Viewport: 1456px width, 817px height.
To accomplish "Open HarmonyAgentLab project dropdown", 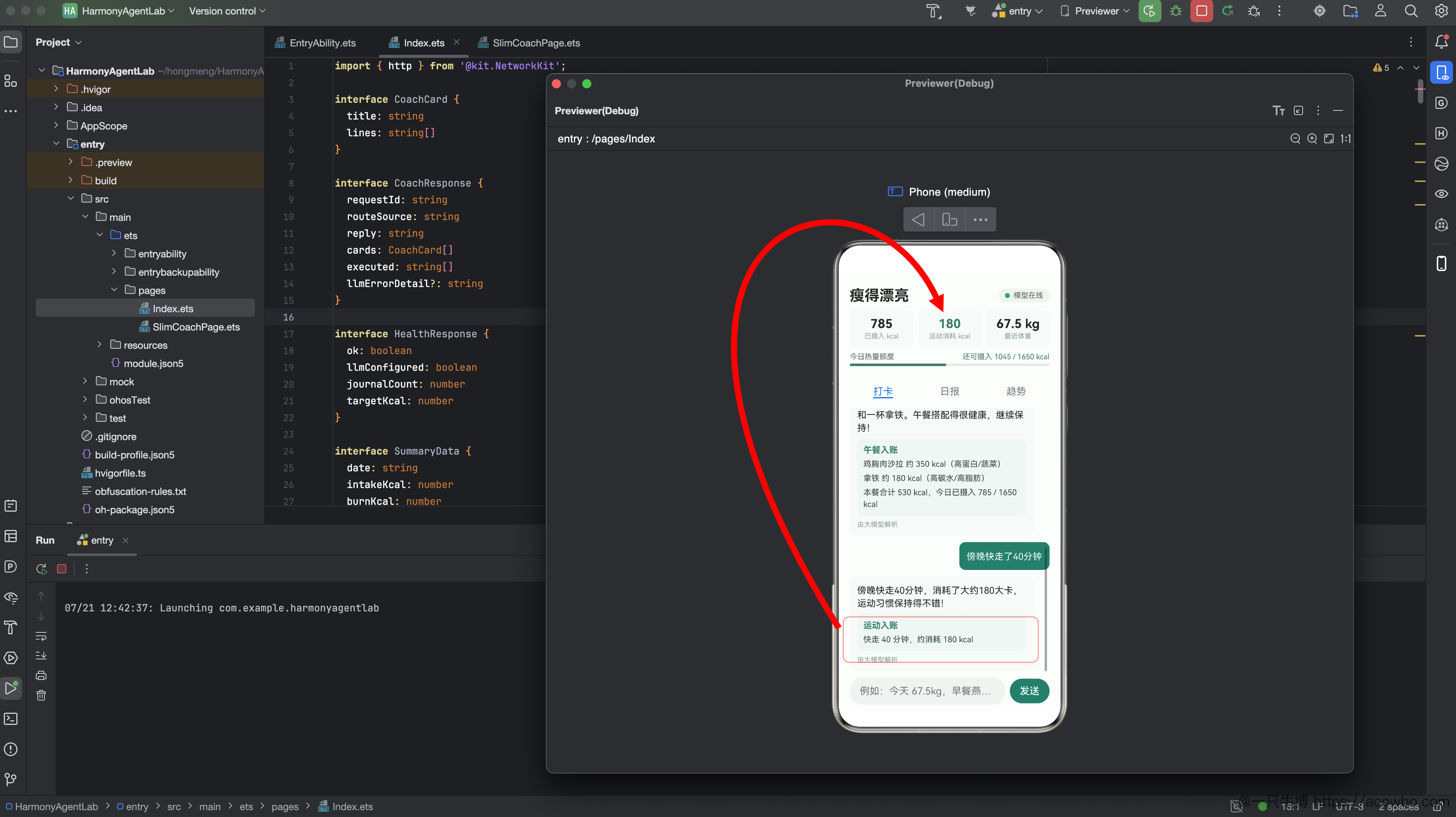I will click(119, 11).
